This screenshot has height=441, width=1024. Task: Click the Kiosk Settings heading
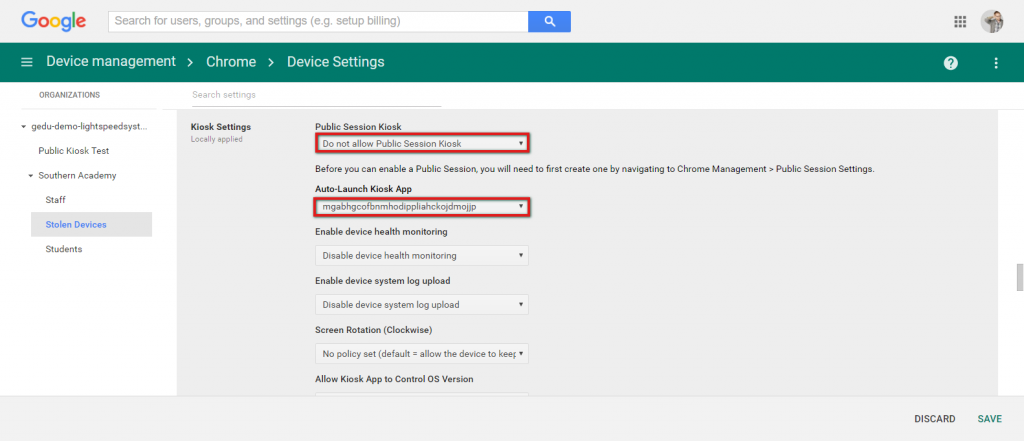tap(221, 127)
